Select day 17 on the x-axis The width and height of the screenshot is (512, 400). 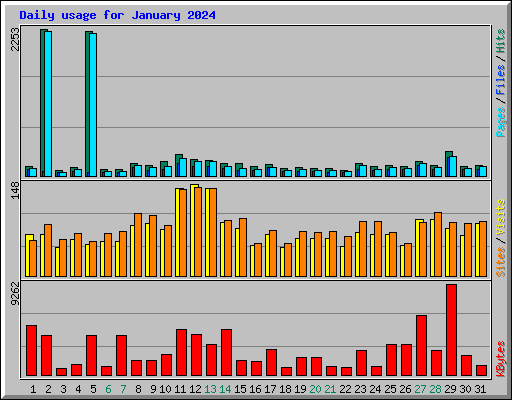(x=270, y=389)
